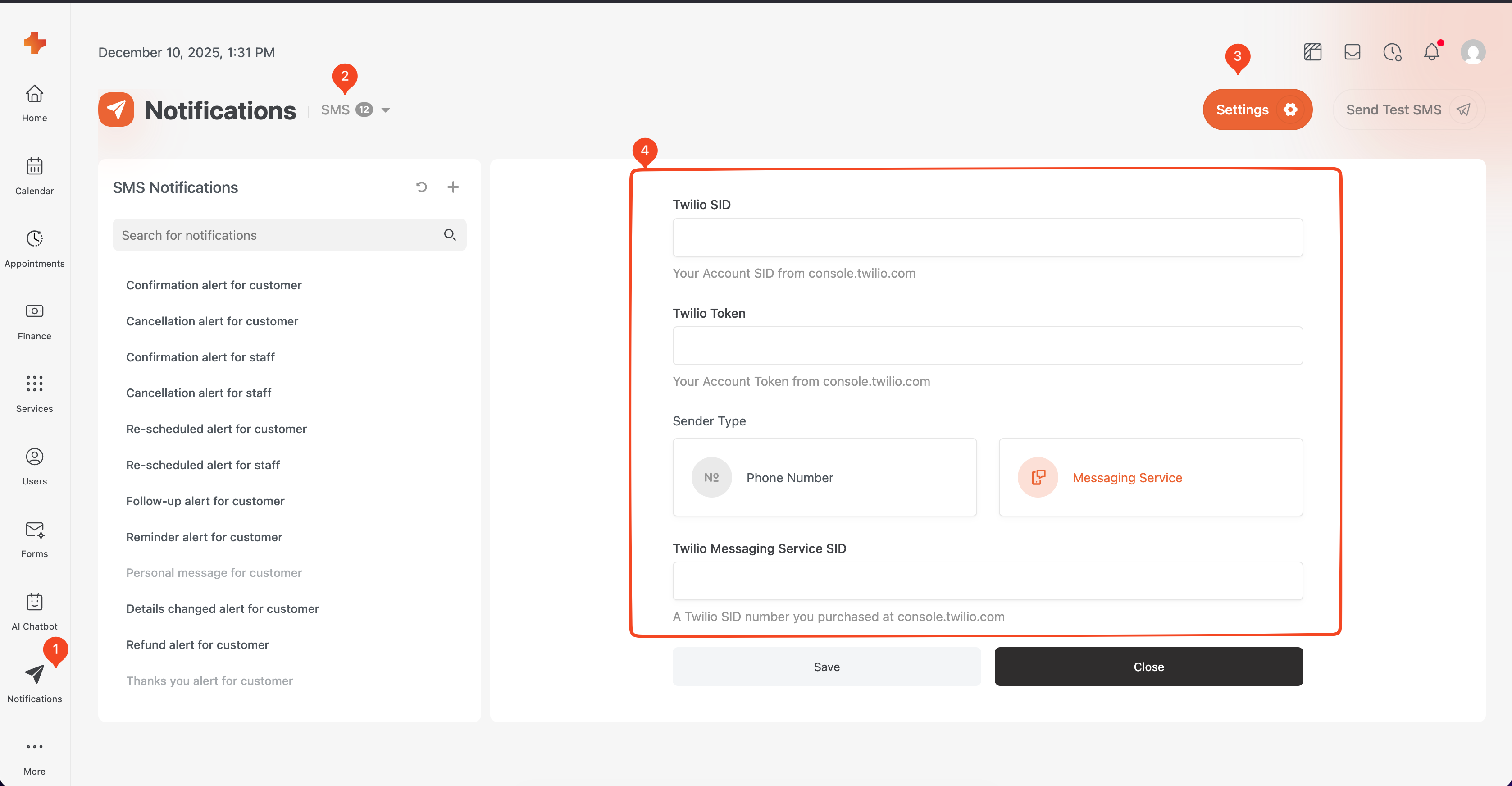Open the notification bell icon
Image resolution: width=1512 pixels, height=786 pixels.
click(1432, 52)
